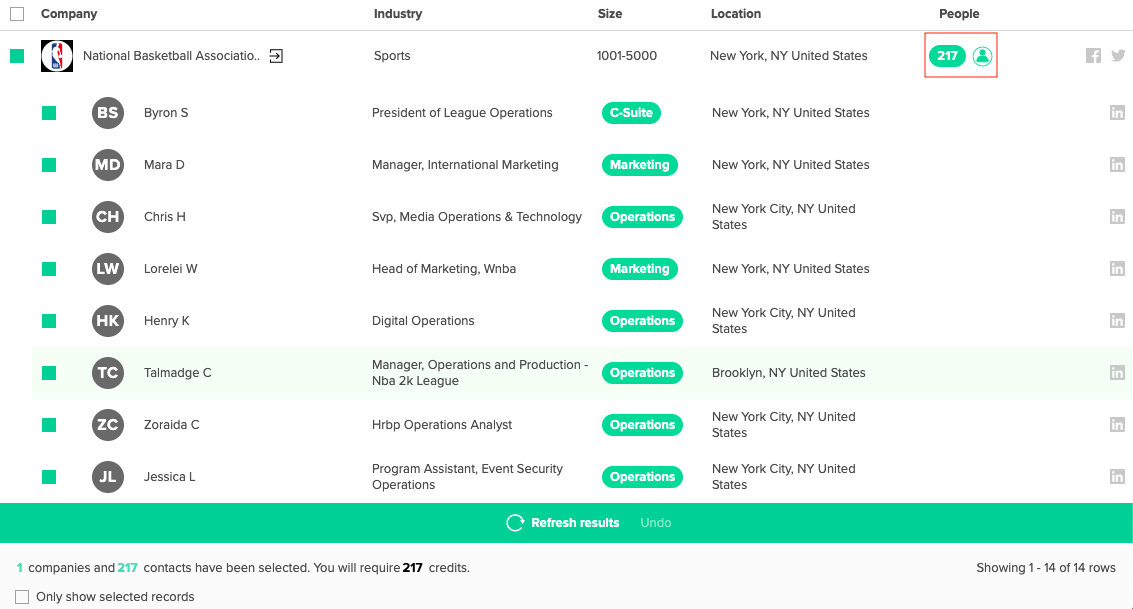The image size is (1133, 609).
Task: Click the Undo link
Action: [655, 523]
